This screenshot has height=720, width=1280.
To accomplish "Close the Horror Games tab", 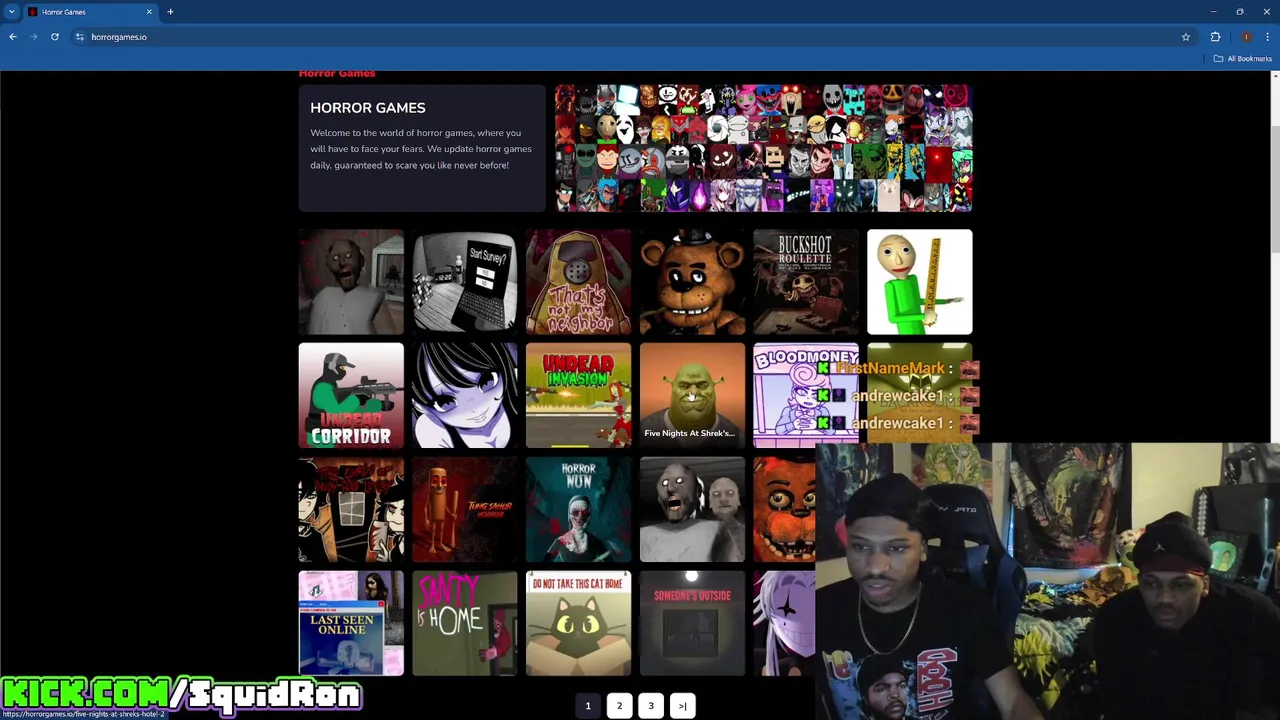I will coord(149,12).
